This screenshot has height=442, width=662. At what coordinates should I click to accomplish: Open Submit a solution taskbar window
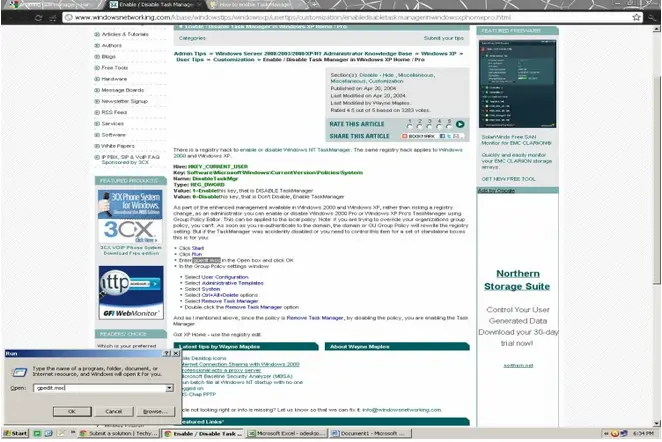(x=119, y=434)
